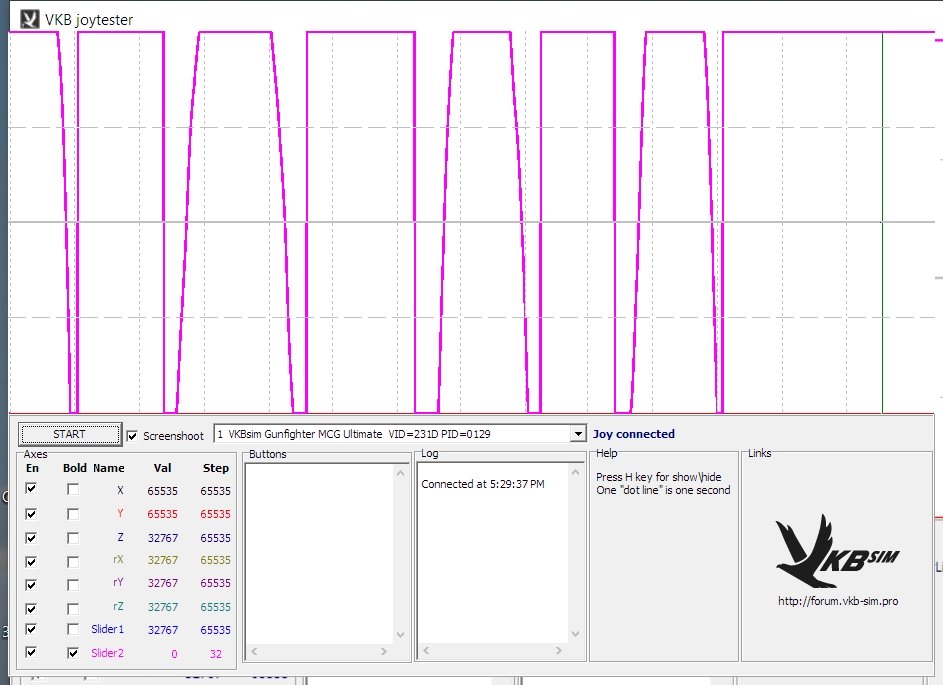Turn off the rX axis checkbox
The width and height of the screenshot is (943, 685).
[x=31, y=561]
